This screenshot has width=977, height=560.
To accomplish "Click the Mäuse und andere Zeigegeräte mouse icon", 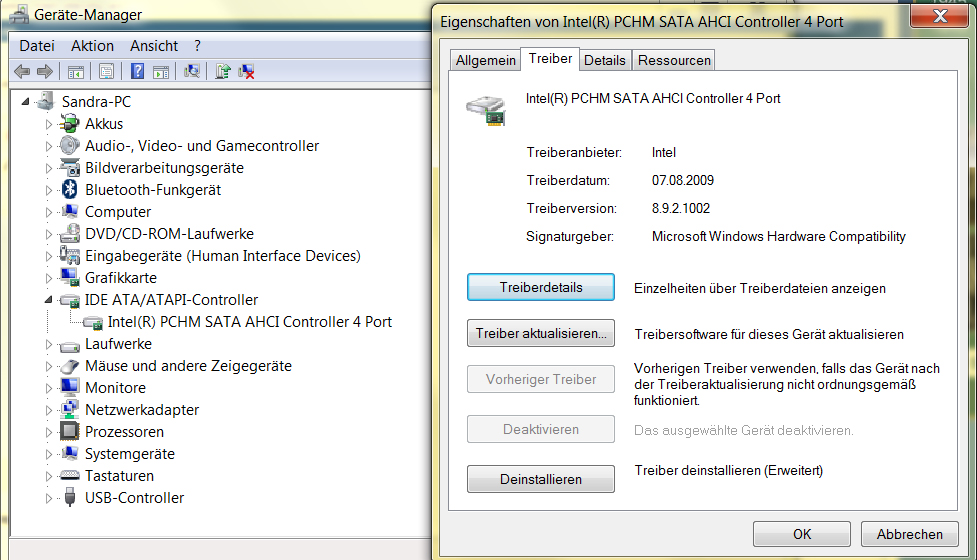I will [69, 366].
